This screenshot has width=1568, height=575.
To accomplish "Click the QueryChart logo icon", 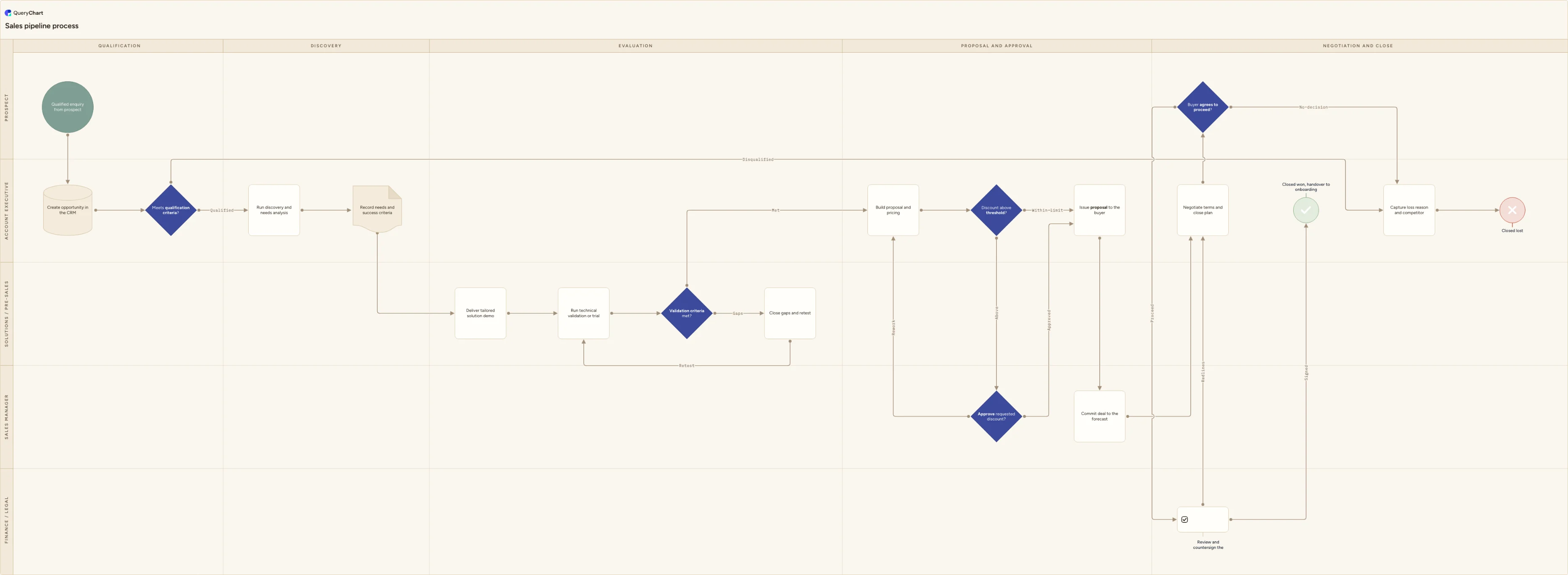I will pos(8,13).
